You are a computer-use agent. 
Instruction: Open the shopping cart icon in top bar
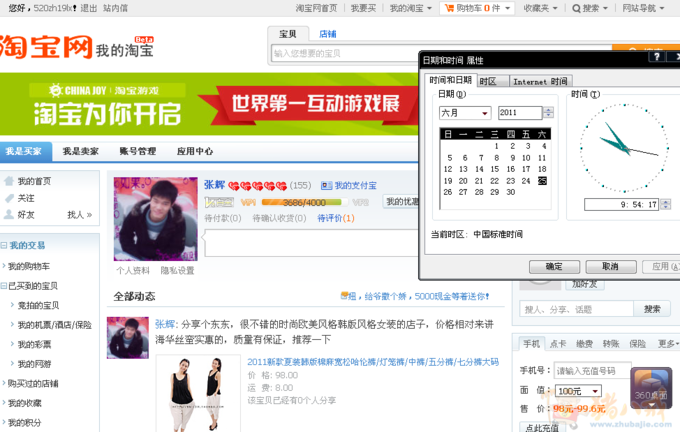(449, 8)
